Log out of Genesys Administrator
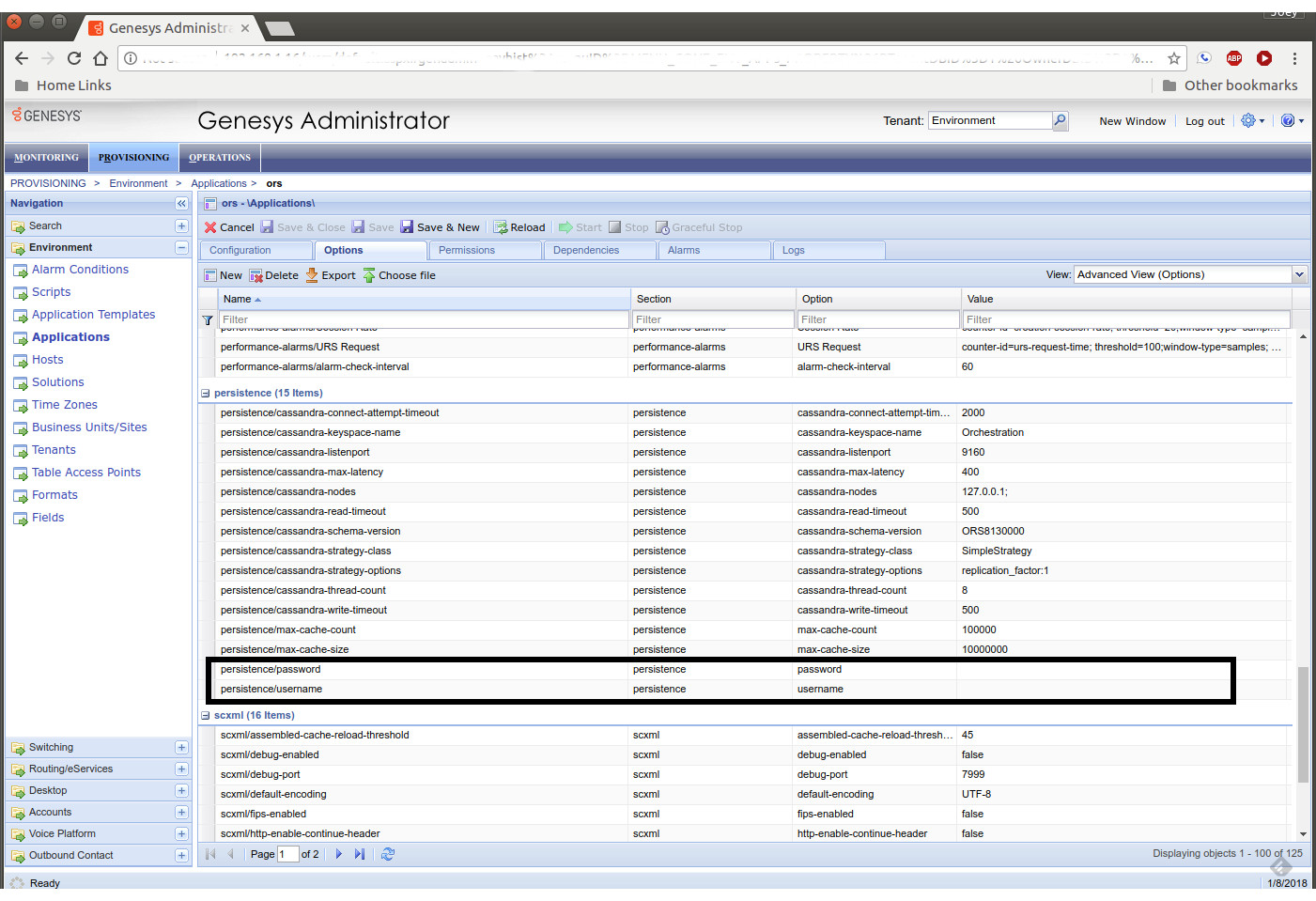This screenshot has width=1316, height=901. [x=1204, y=120]
